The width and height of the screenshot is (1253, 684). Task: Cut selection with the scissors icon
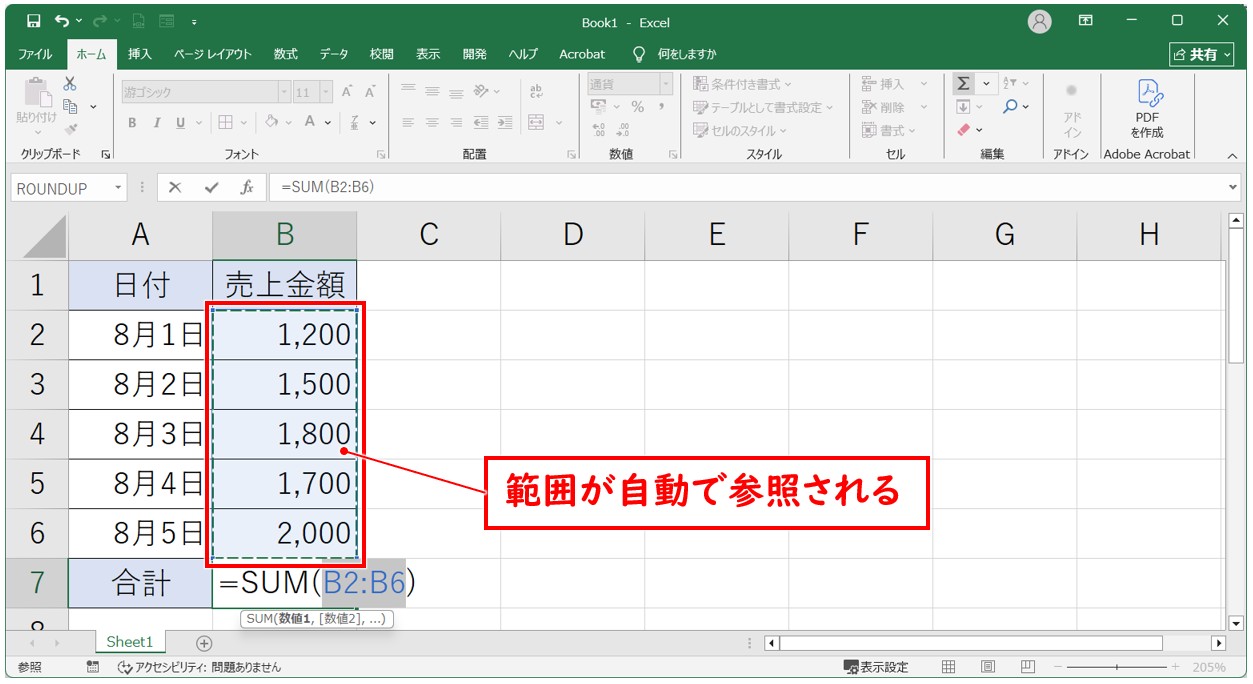(x=70, y=84)
